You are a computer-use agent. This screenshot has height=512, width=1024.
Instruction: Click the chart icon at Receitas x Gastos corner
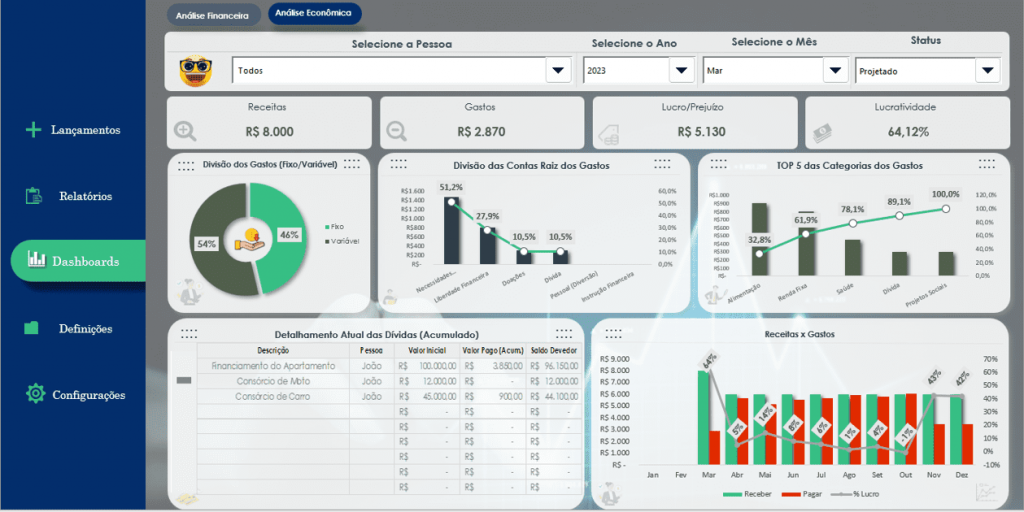point(985,492)
